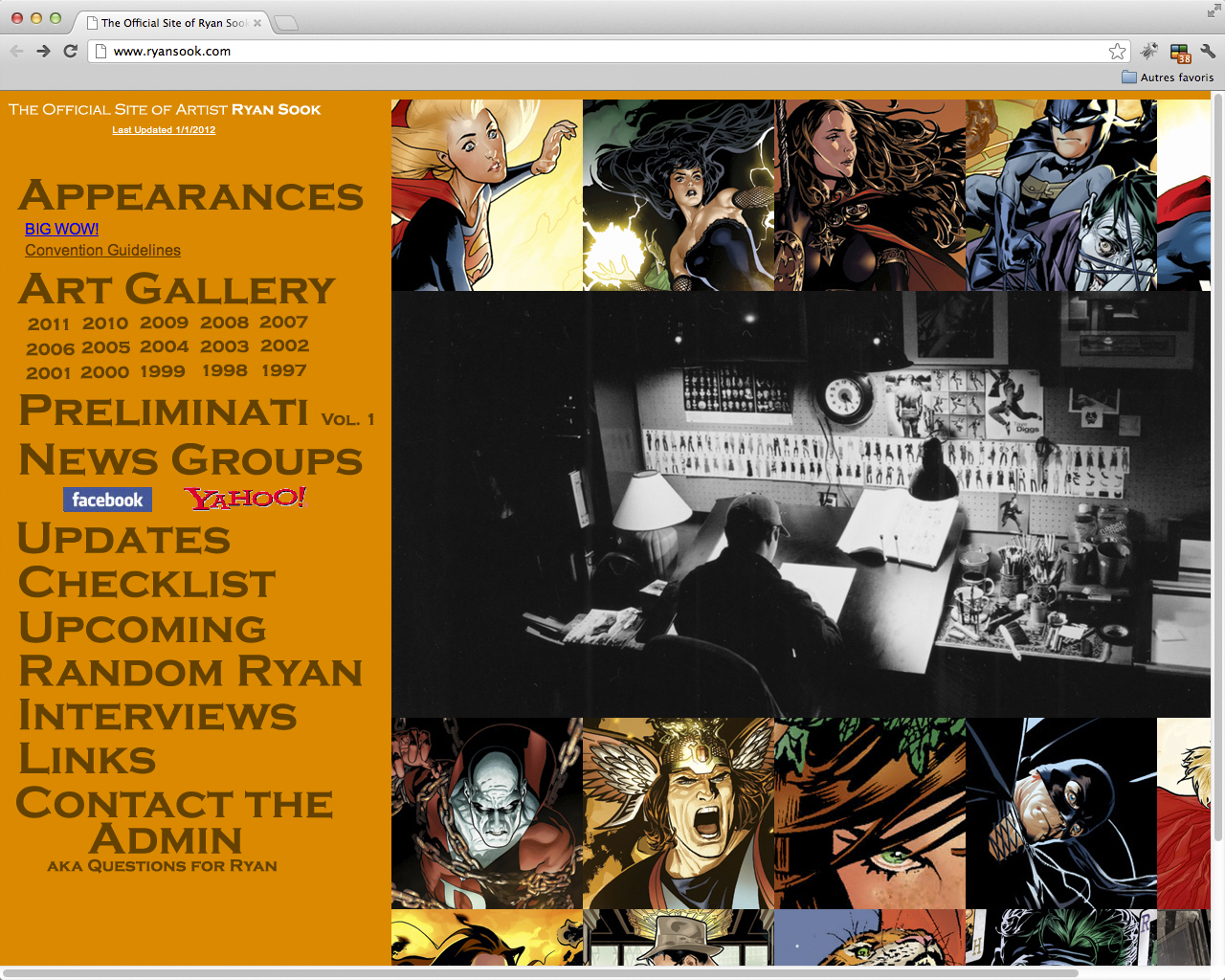Screen dimensions: 1225x980
Task: Open the Convention Guidelines link
Action: pyautogui.click(x=102, y=250)
